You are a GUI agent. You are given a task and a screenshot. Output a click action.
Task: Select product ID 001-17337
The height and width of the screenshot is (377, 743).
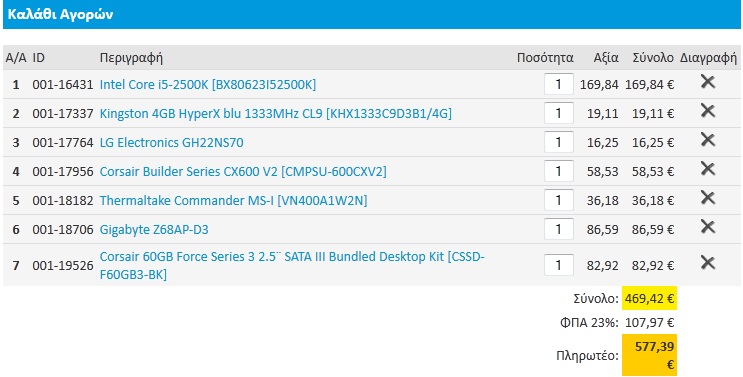coord(63,114)
